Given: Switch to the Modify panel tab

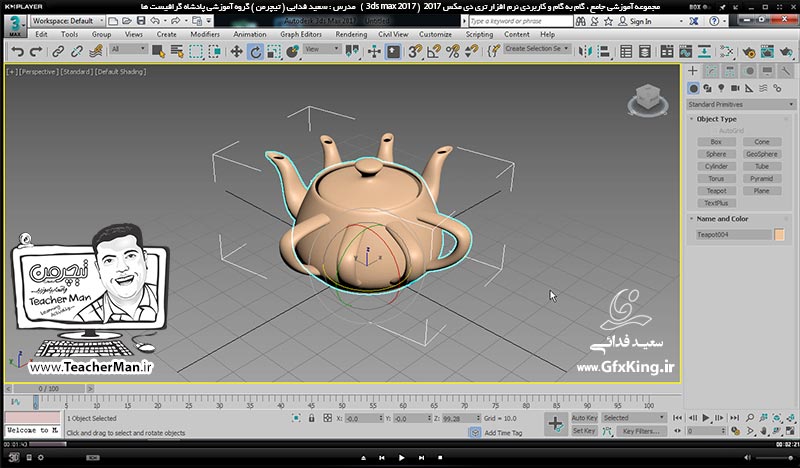Looking at the screenshot, I should point(711,71).
